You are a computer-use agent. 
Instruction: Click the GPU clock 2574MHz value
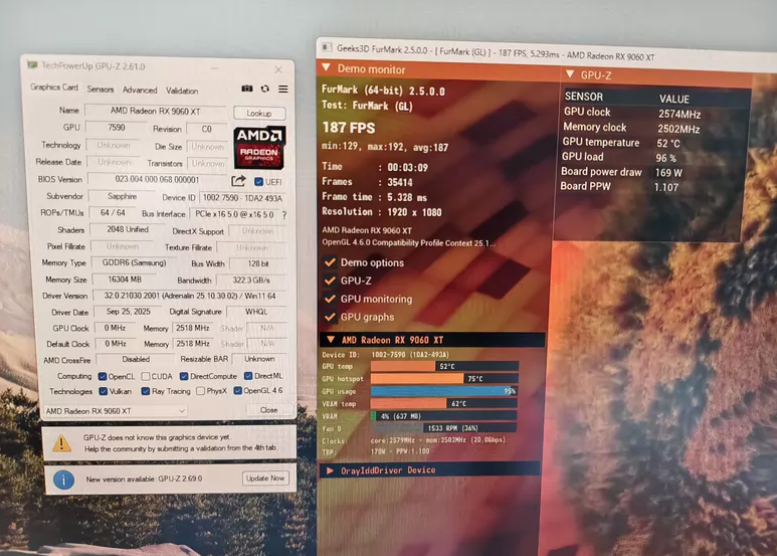pyautogui.click(x=679, y=114)
